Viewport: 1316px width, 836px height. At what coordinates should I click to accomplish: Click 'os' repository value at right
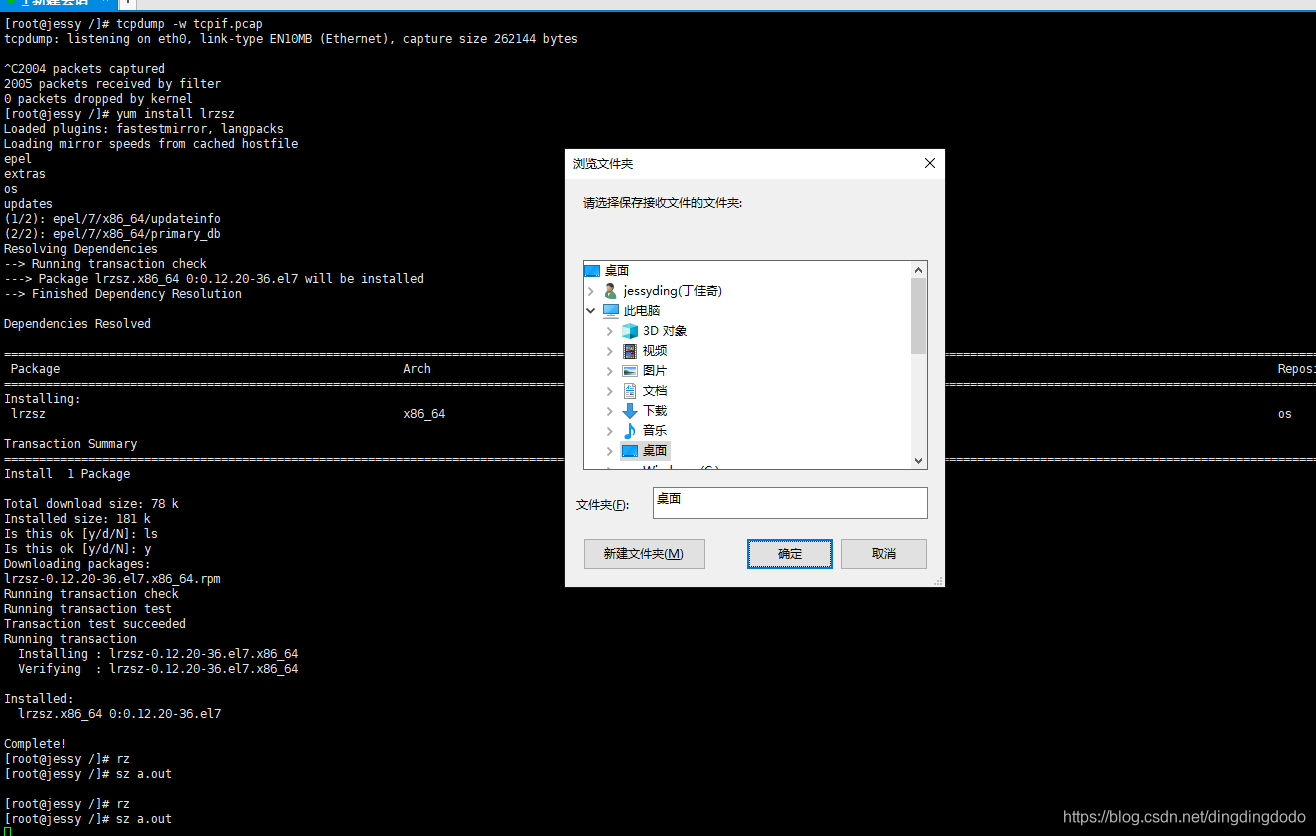pos(1285,414)
